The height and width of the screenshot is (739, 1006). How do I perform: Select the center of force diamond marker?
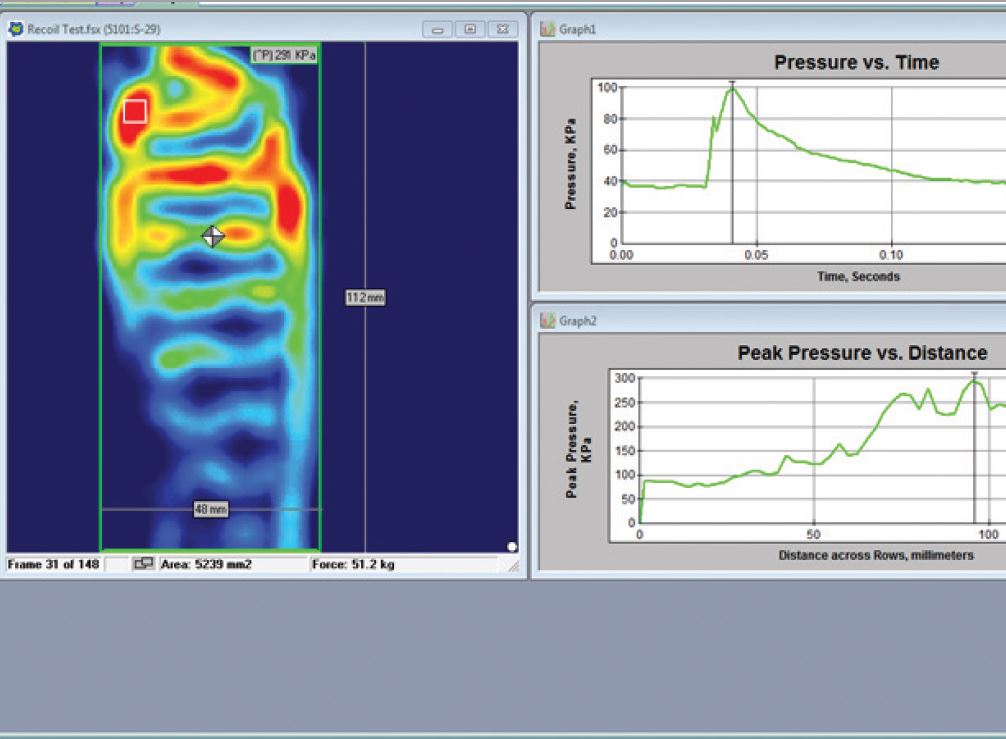tap(212, 236)
